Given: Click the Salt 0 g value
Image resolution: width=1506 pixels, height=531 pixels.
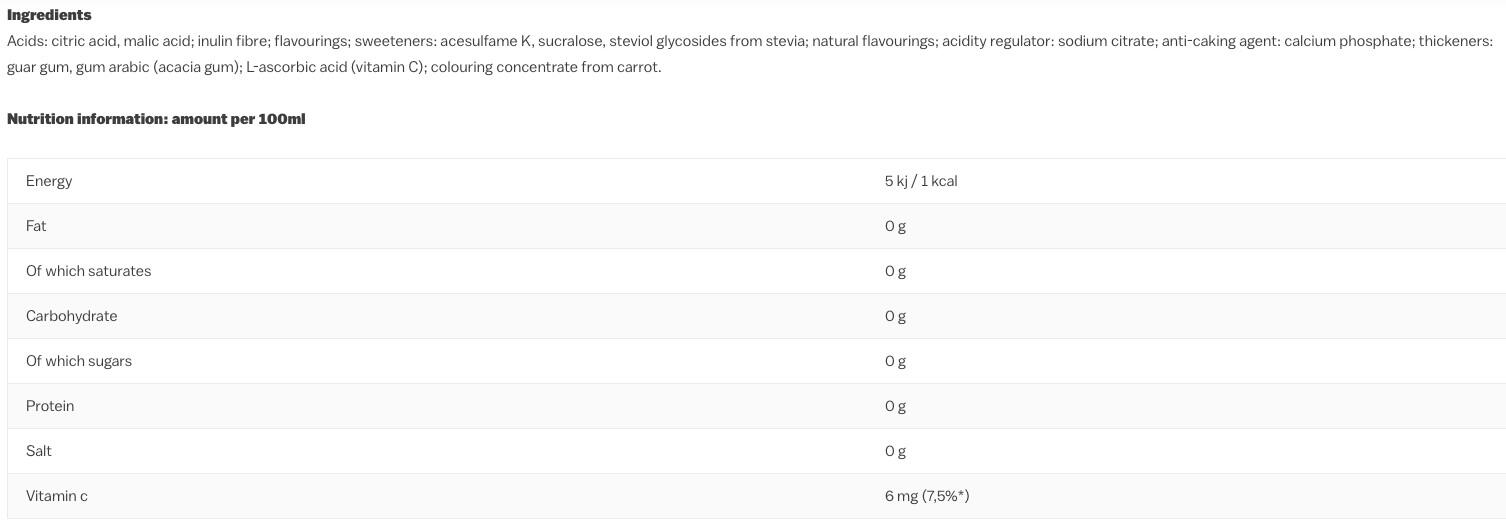Looking at the screenshot, I should point(895,451).
